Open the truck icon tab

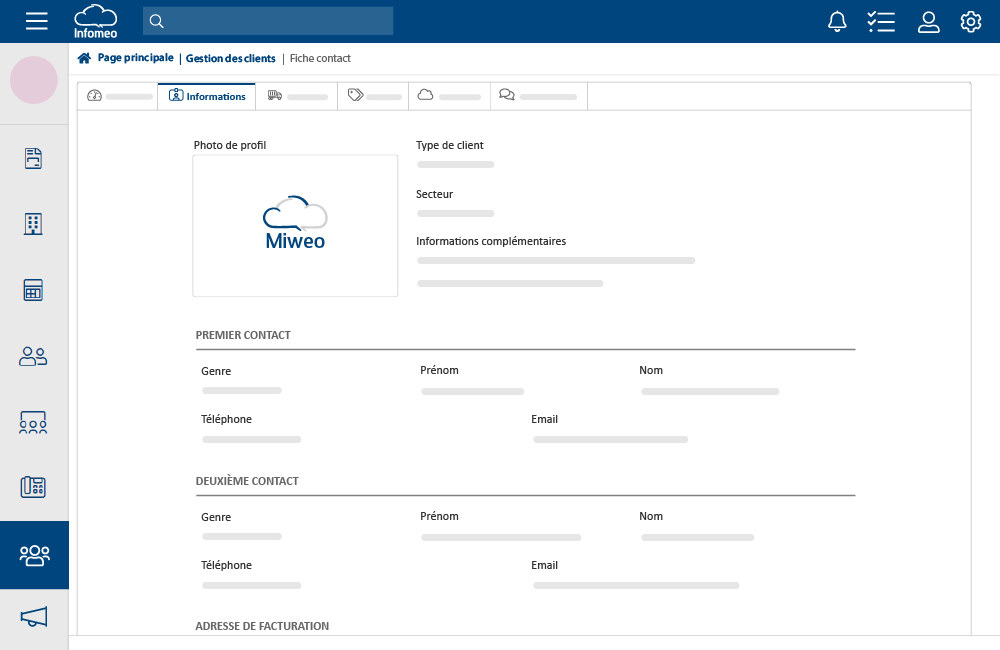(x=296, y=96)
